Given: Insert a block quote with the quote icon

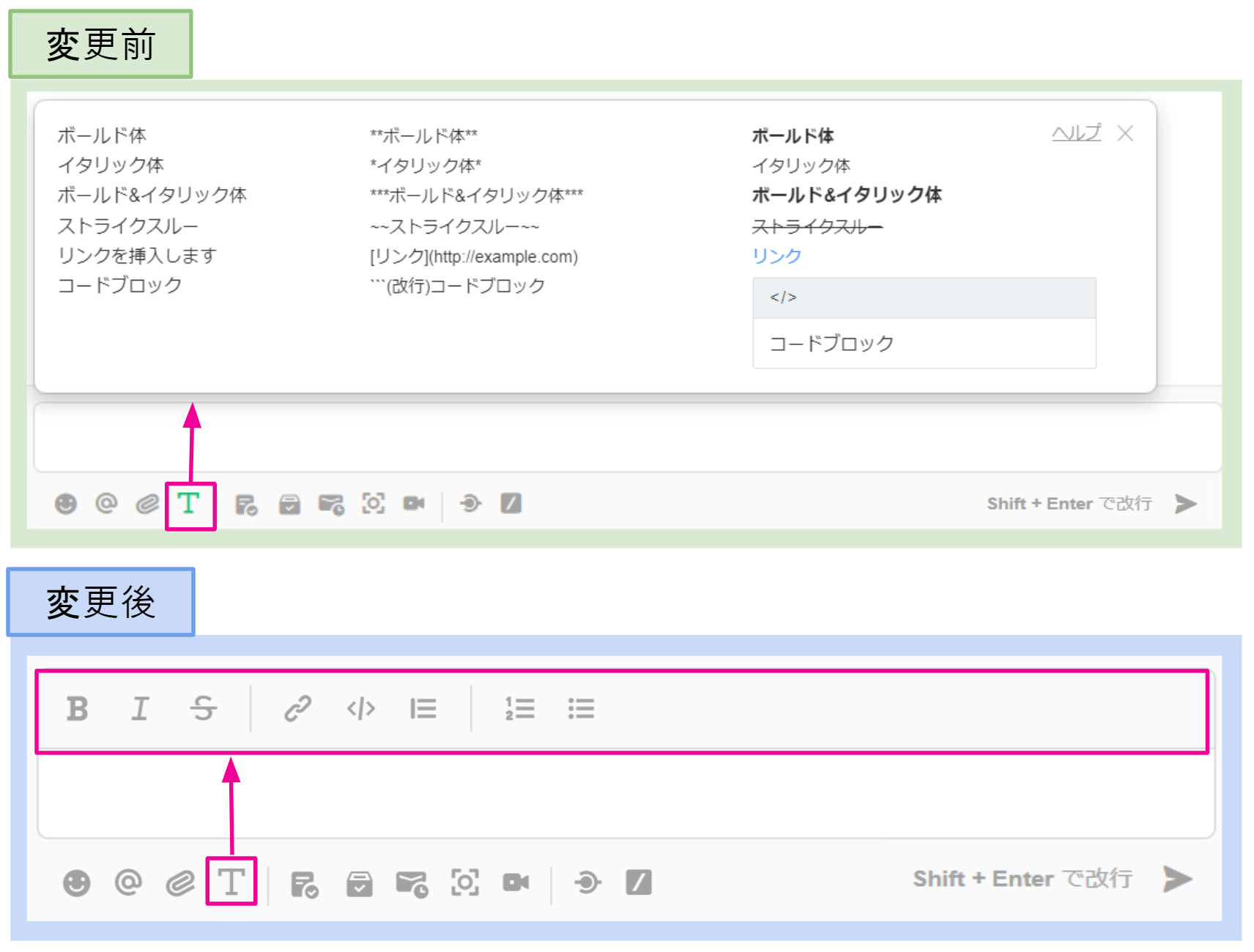Looking at the screenshot, I should (x=423, y=709).
